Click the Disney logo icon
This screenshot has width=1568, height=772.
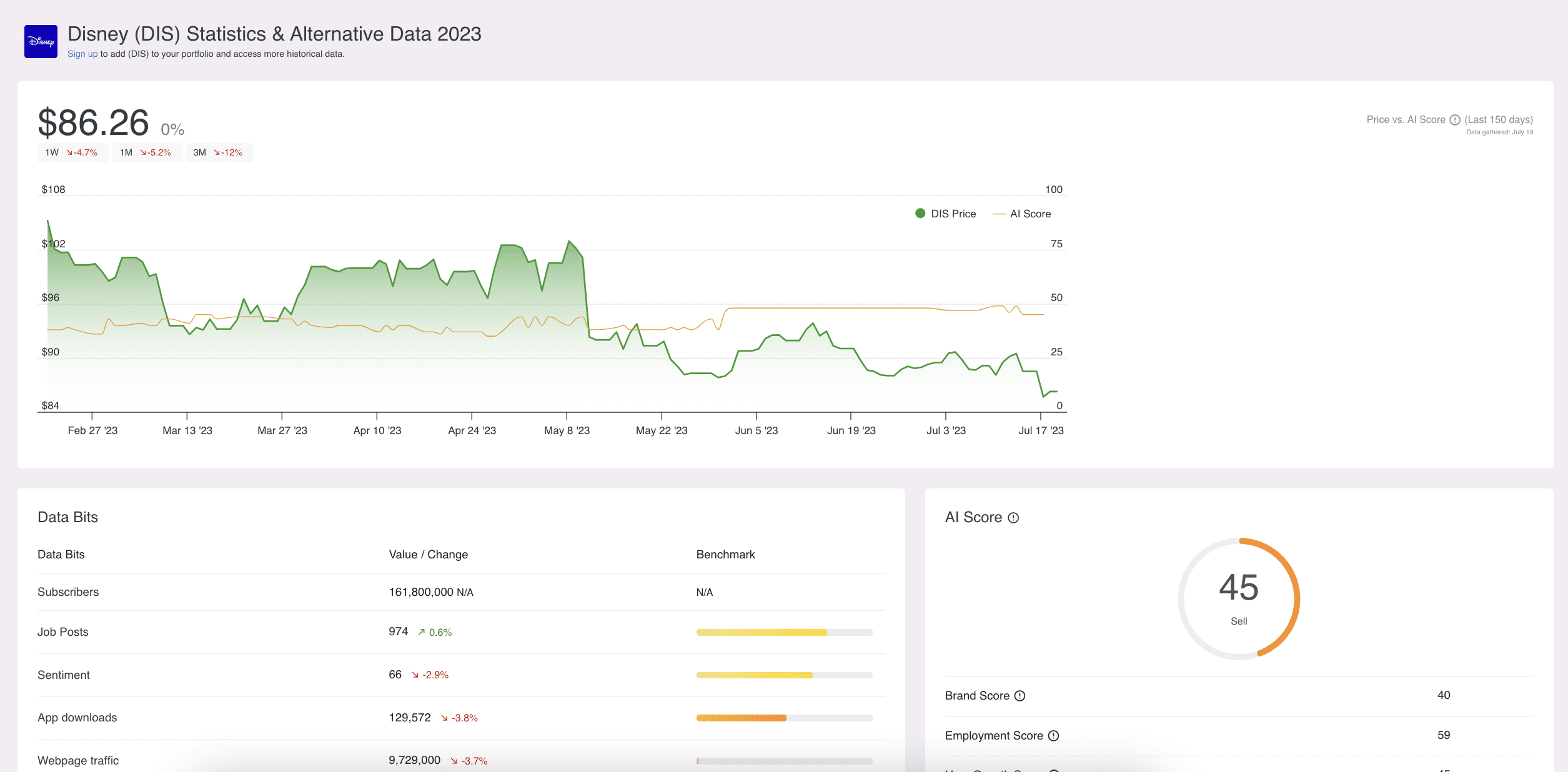pos(41,41)
